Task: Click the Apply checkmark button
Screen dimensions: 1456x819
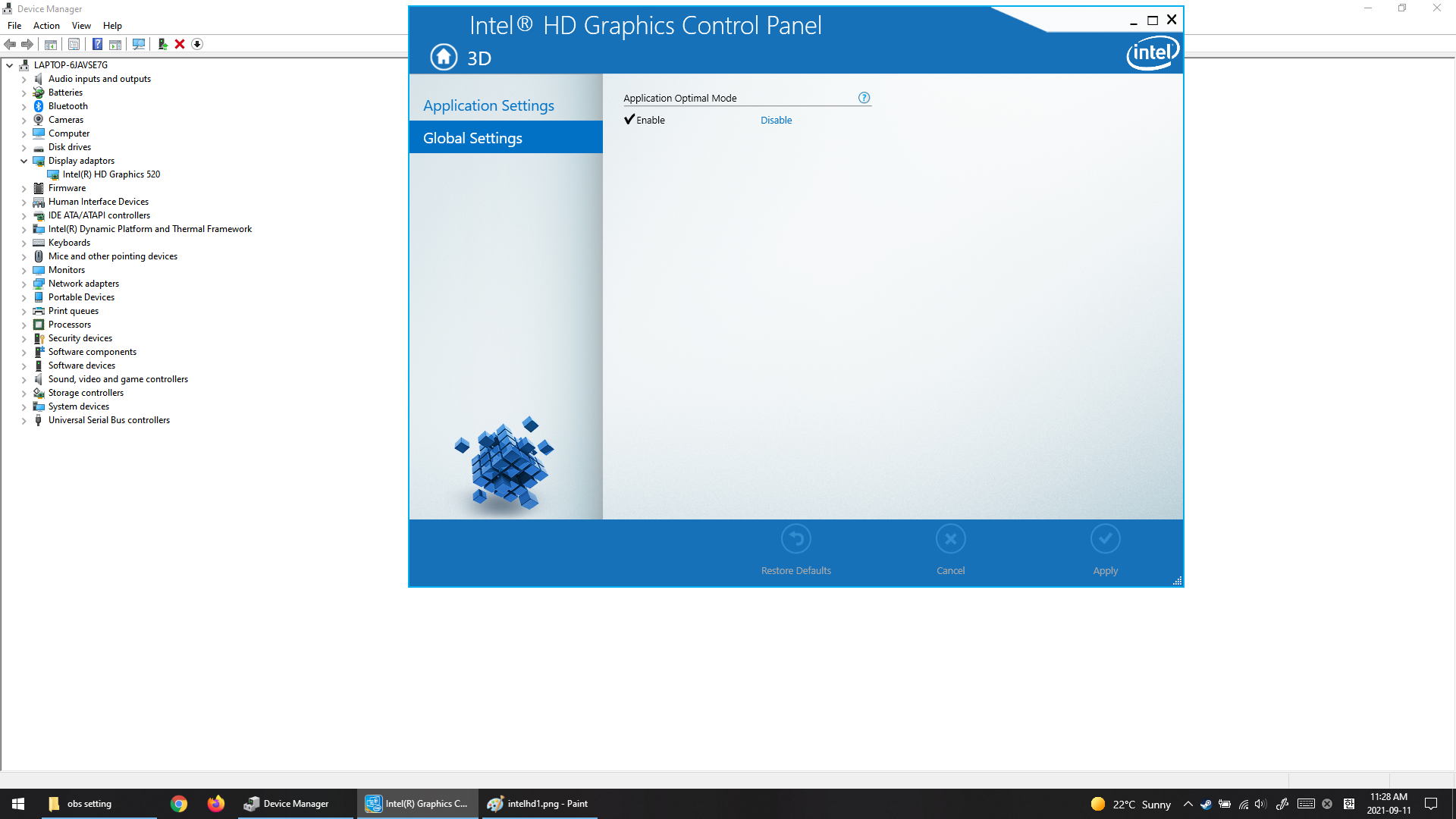Action: pos(1105,539)
